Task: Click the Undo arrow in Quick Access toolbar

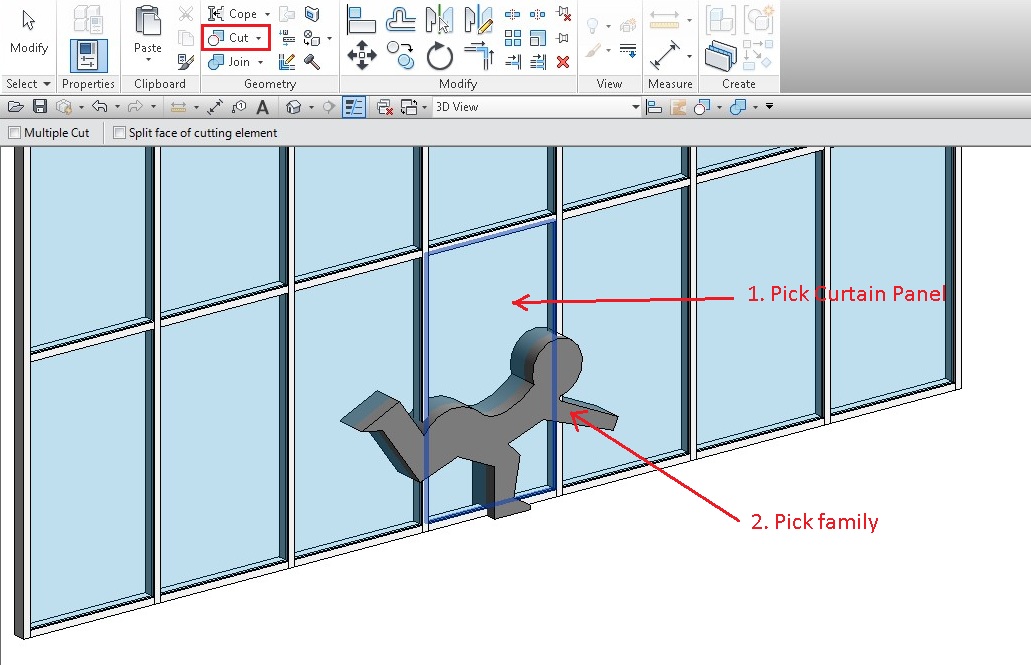Action: click(x=97, y=106)
